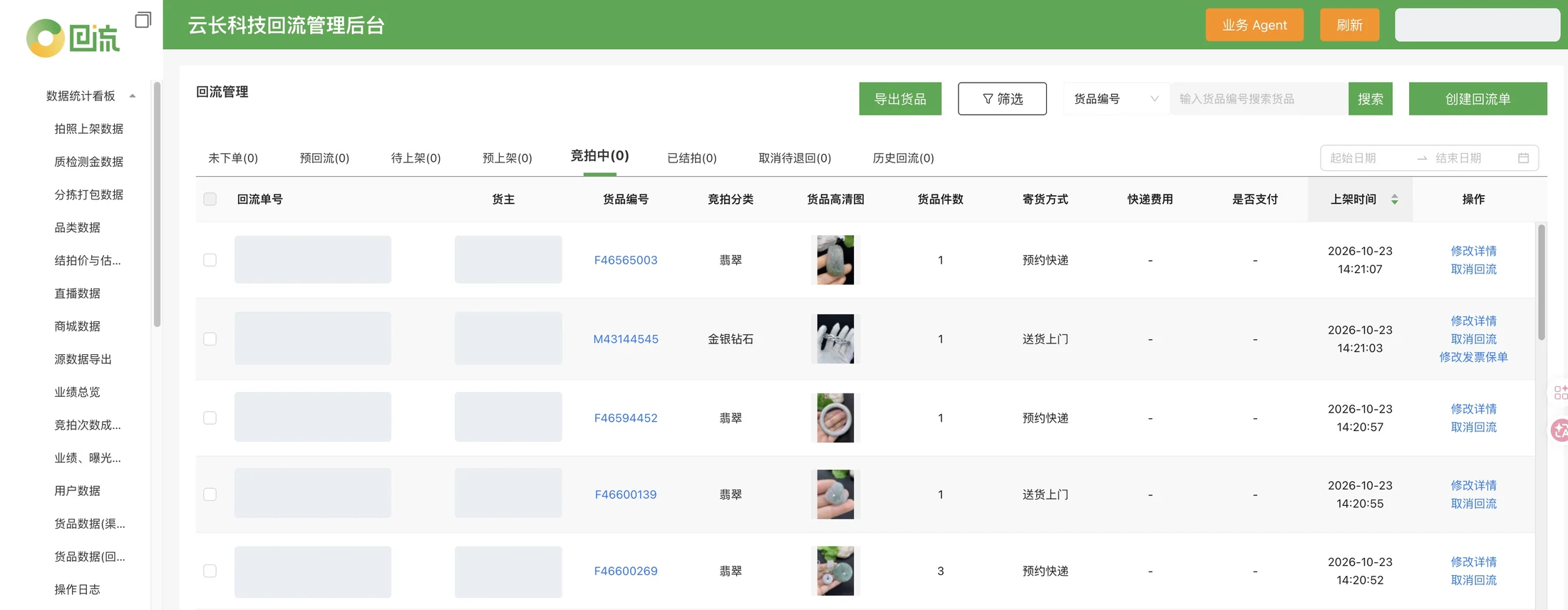Check the row checkbox for F46594452
The width and height of the screenshot is (1568, 610).
pyautogui.click(x=210, y=418)
